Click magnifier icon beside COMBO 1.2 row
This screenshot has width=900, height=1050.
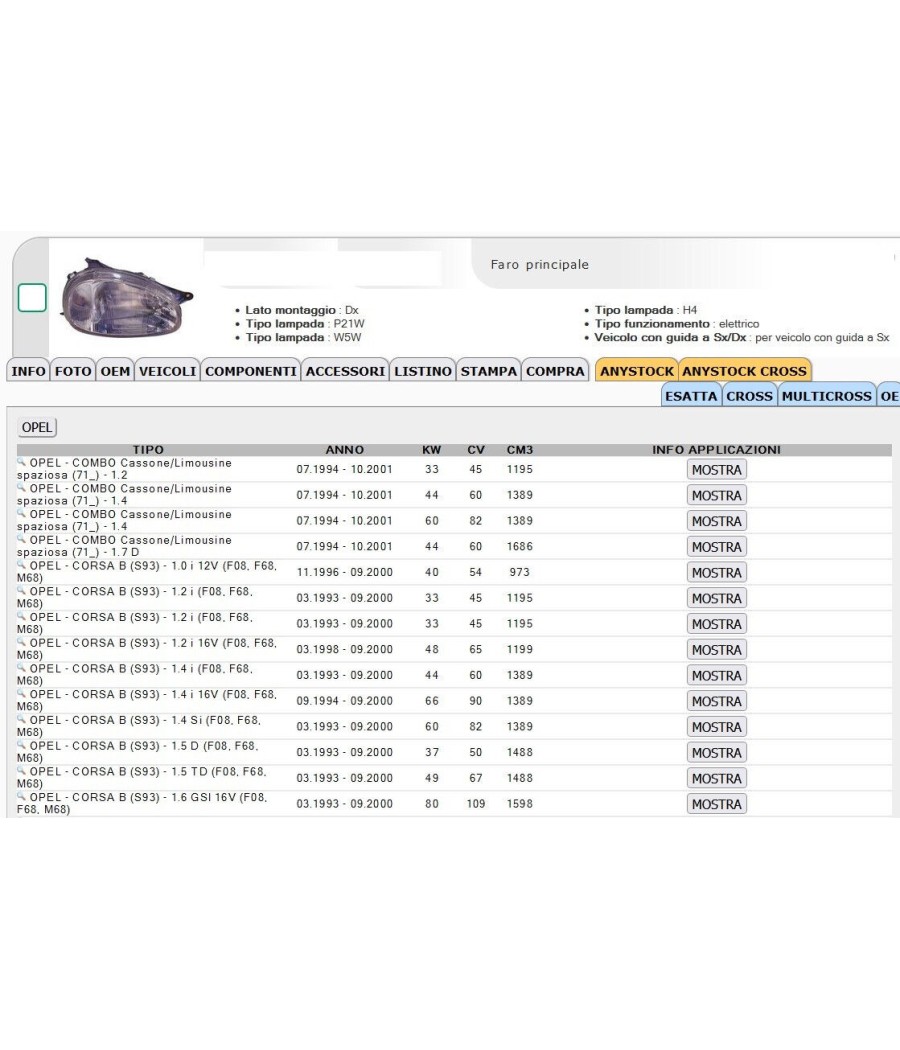21,462
